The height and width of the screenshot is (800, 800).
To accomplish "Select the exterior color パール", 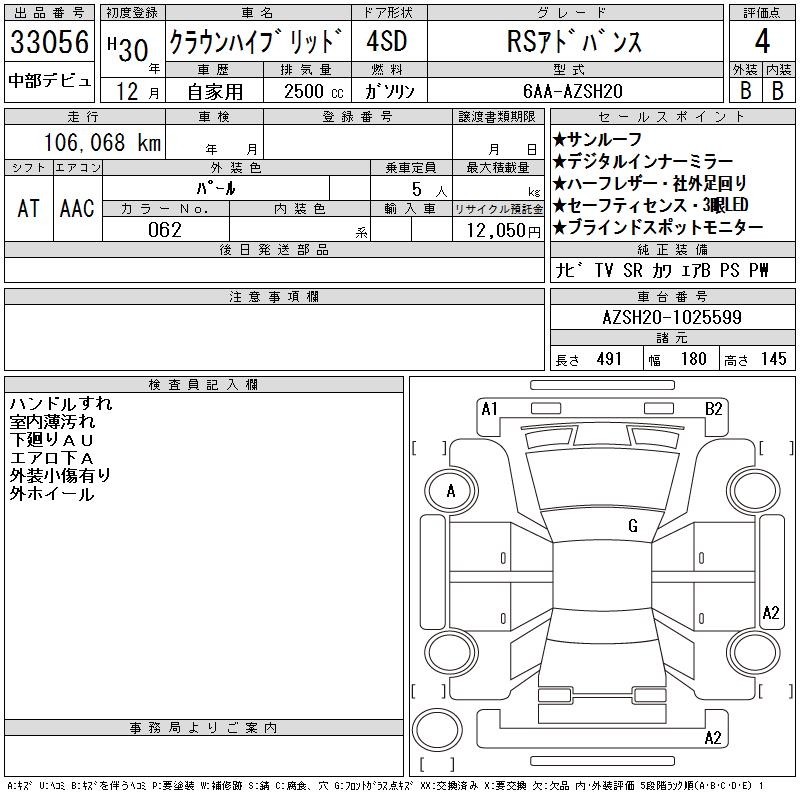I will tap(216, 188).
